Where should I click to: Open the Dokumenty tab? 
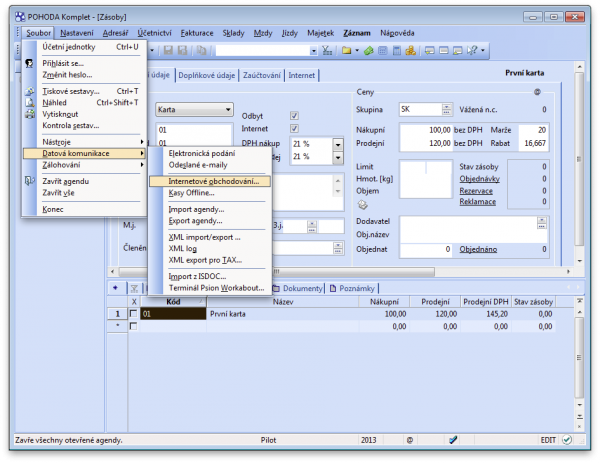tap(298, 288)
